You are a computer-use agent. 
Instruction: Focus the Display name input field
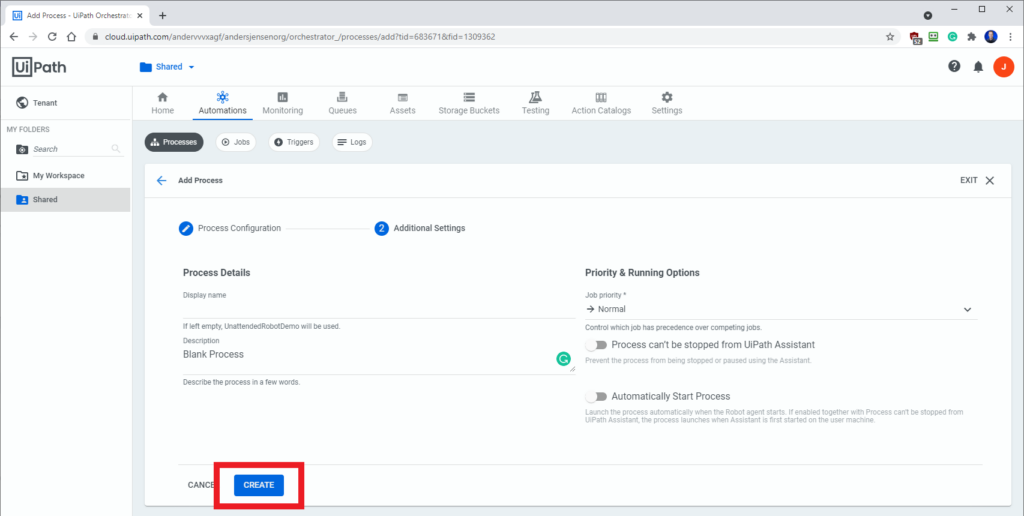[x=379, y=309]
